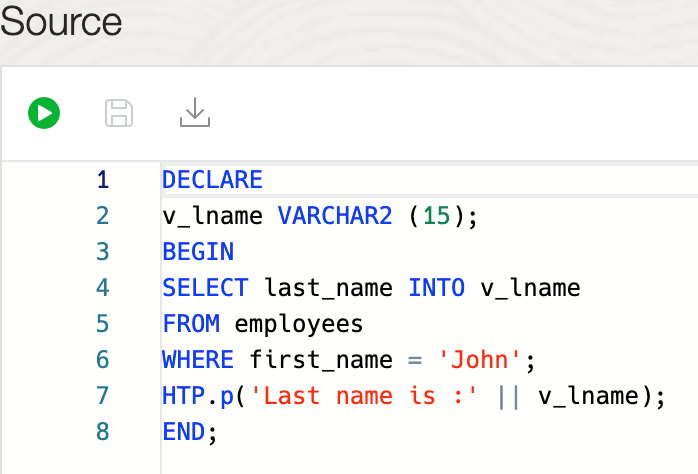This screenshot has width=698, height=474.
Task: Click the HTP.p call on line 7
Action: [197, 396]
